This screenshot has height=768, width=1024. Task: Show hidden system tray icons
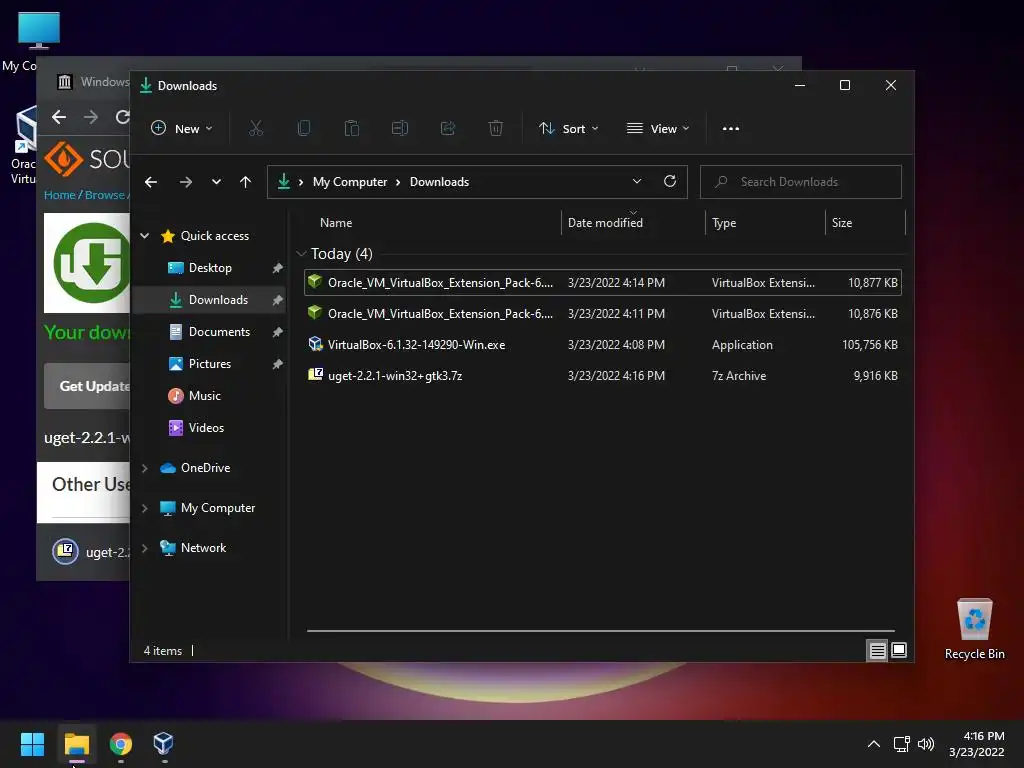[x=874, y=744]
